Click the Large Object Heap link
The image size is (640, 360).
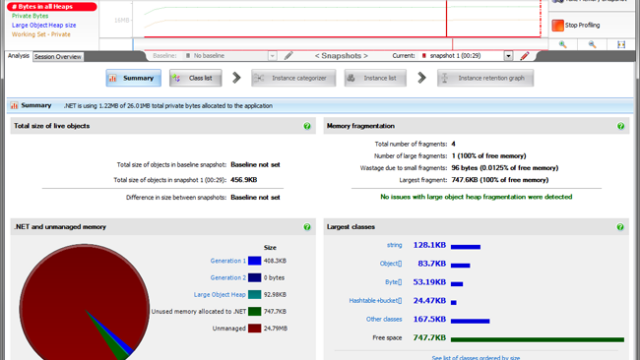(220, 295)
